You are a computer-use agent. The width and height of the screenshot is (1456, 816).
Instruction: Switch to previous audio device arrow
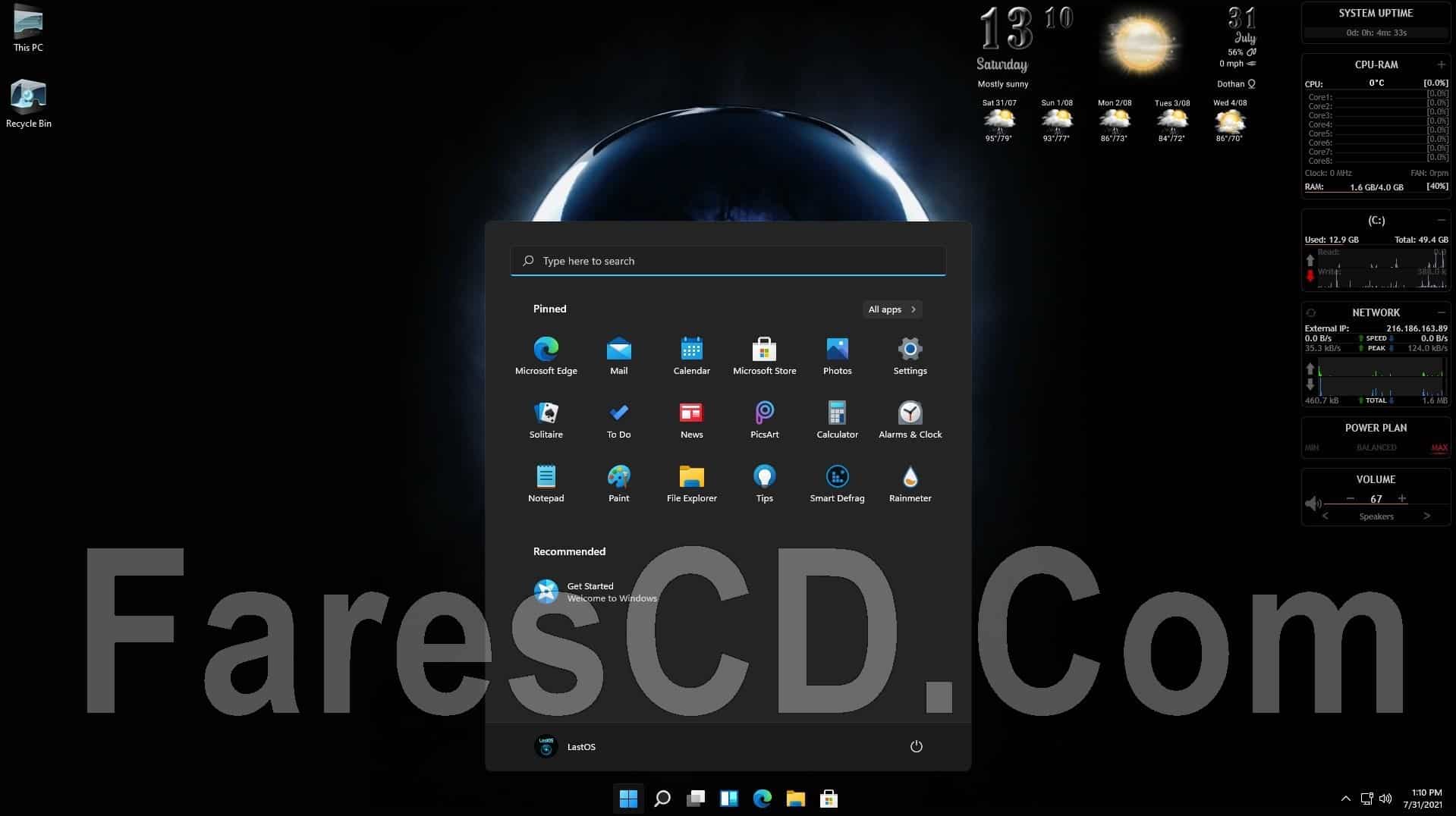click(1325, 516)
